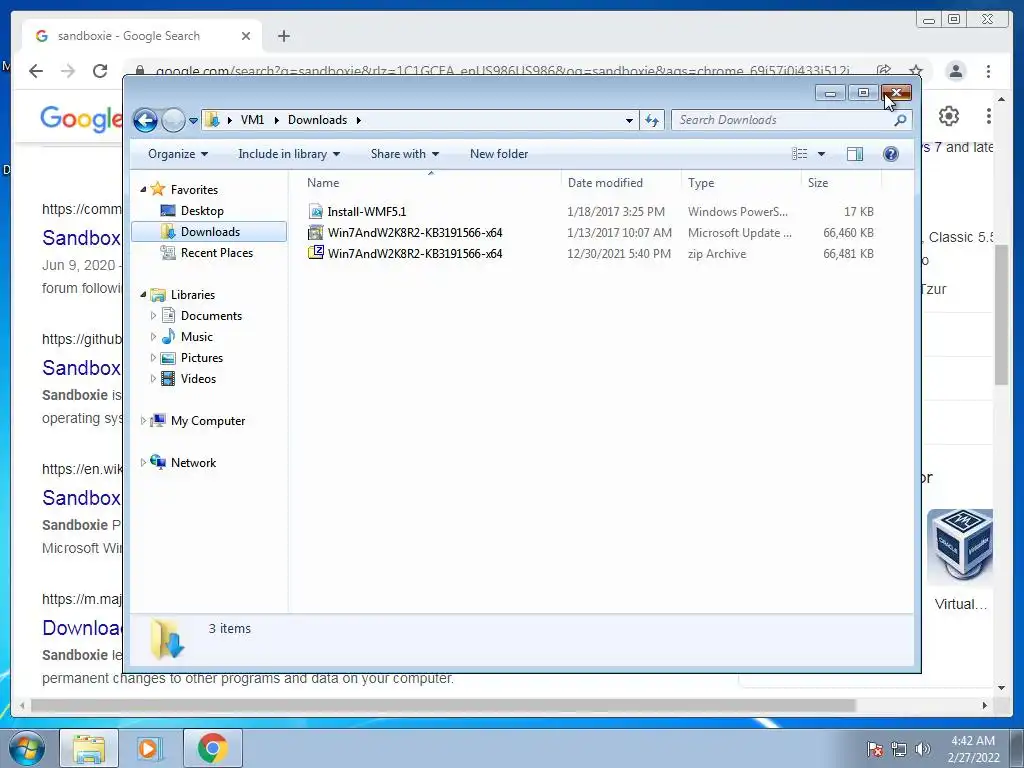
Task: Expand the Pictures library
Action: pos(153,358)
